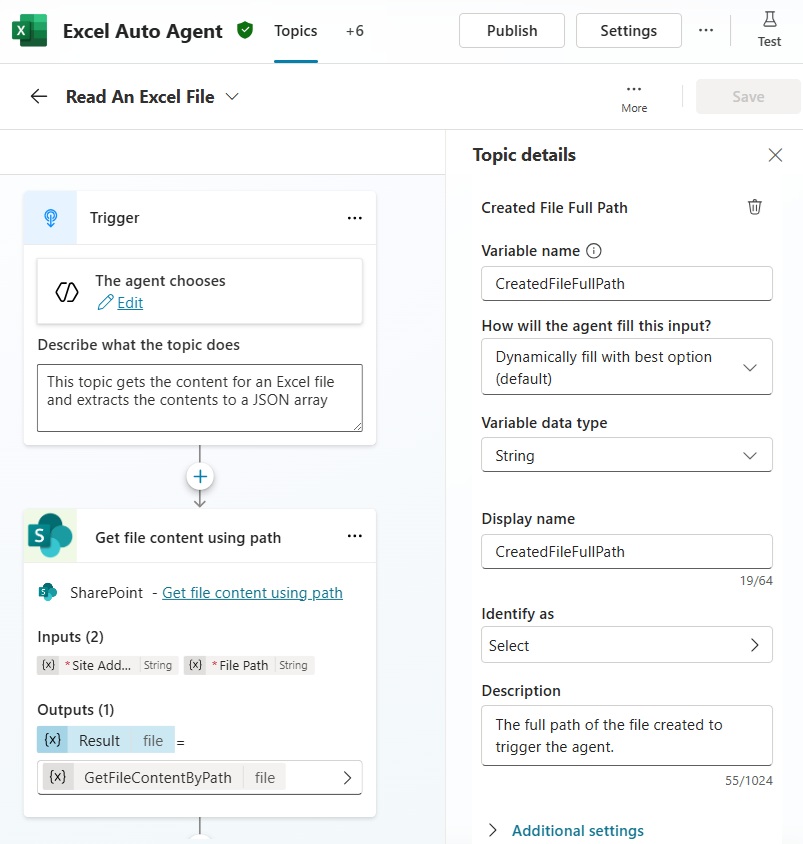Close the Topic details panel
This screenshot has width=803, height=844.
775,155
